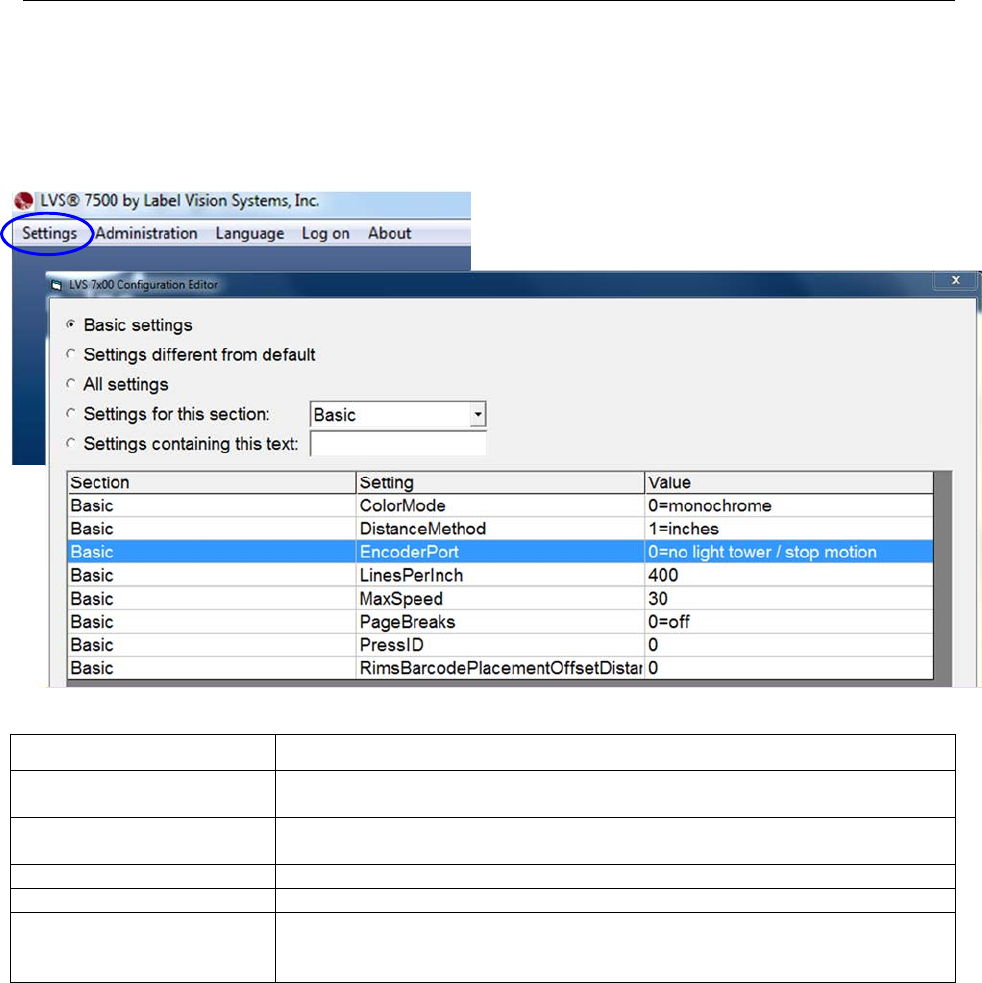Open the About menu
Viewport: 982px width, 983px height.
point(389,233)
